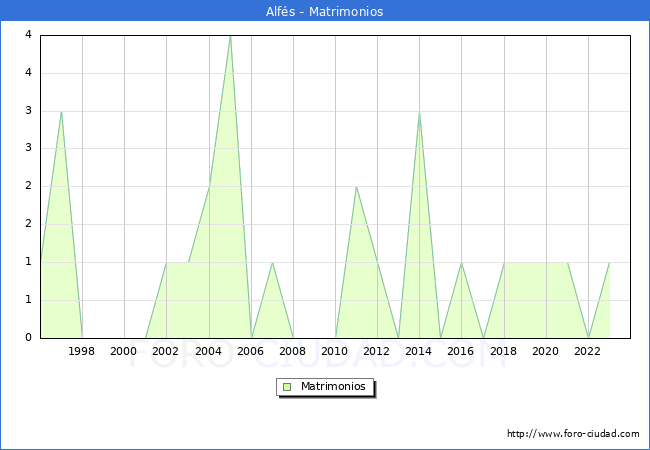Select the 2016 x-axis year label
Image resolution: width=650 pixels, height=450 pixels.
461,351
